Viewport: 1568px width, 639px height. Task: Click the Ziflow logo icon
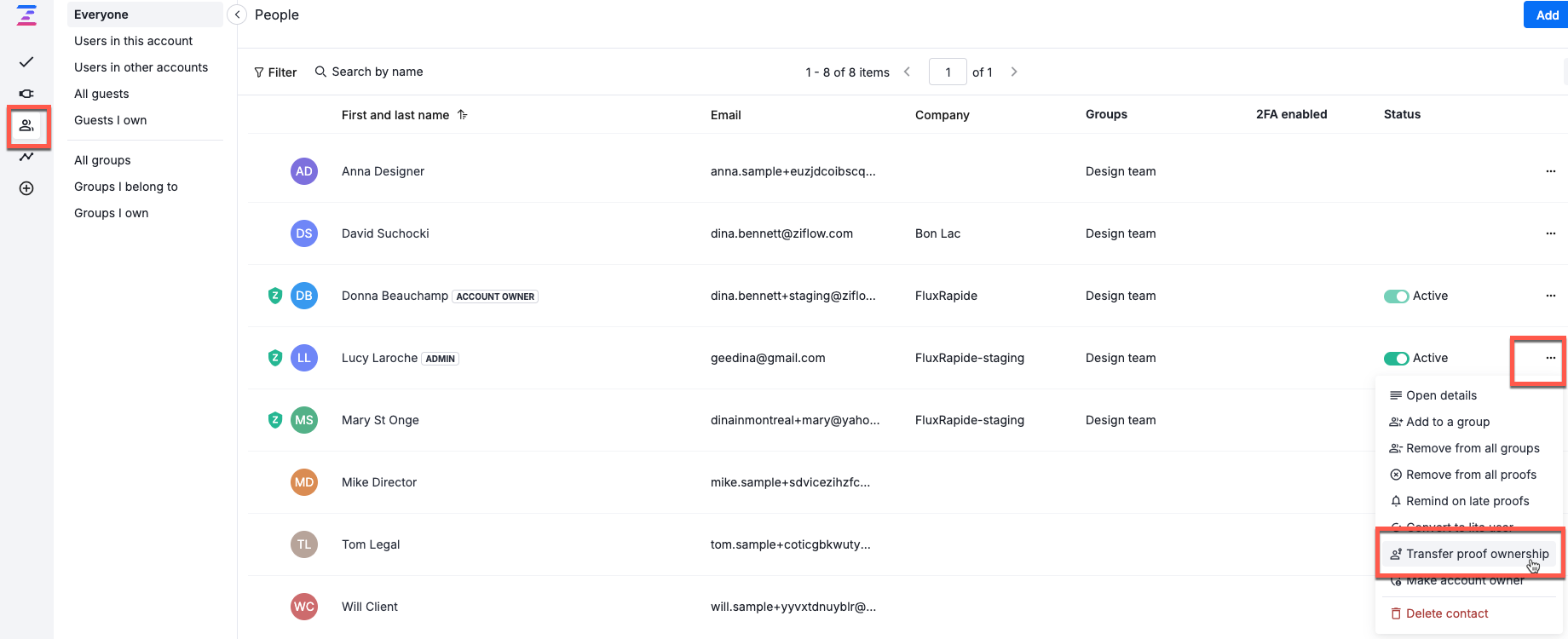point(27,15)
